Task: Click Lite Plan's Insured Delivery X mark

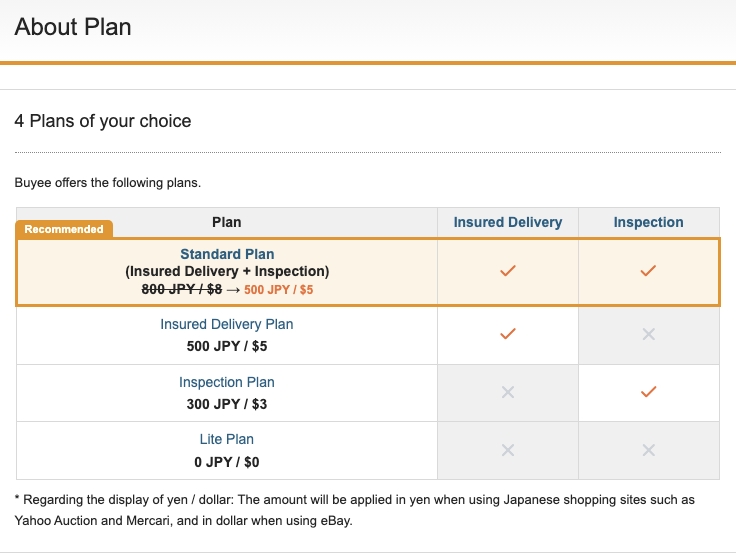Action: pyautogui.click(x=508, y=450)
